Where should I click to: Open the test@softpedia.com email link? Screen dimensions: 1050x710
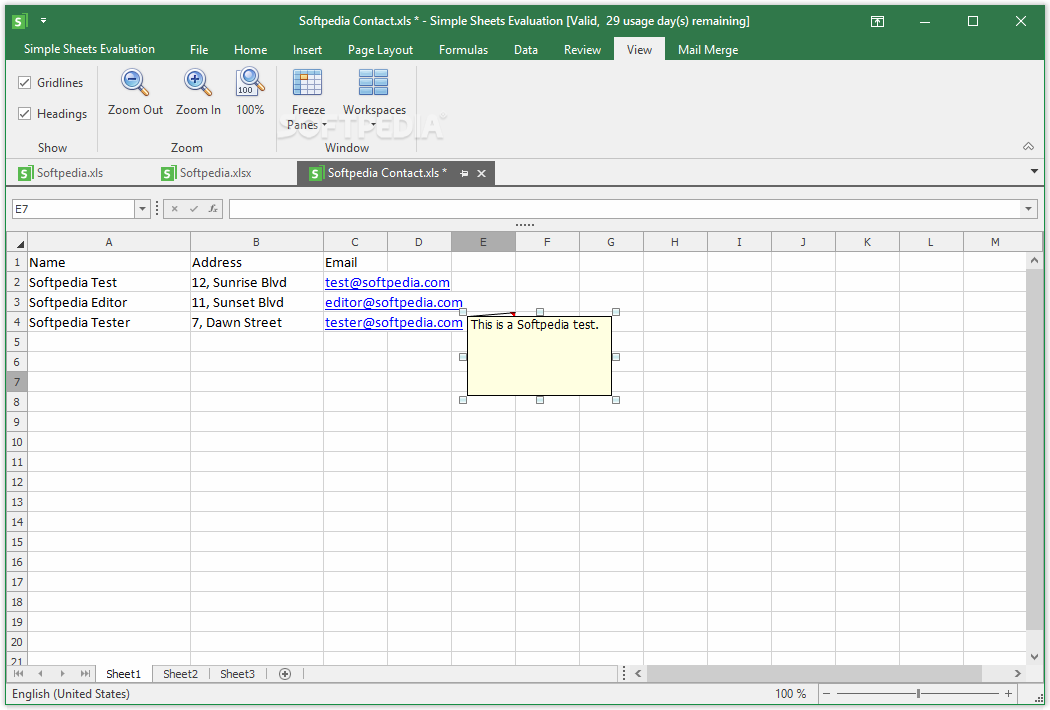tap(387, 283)
